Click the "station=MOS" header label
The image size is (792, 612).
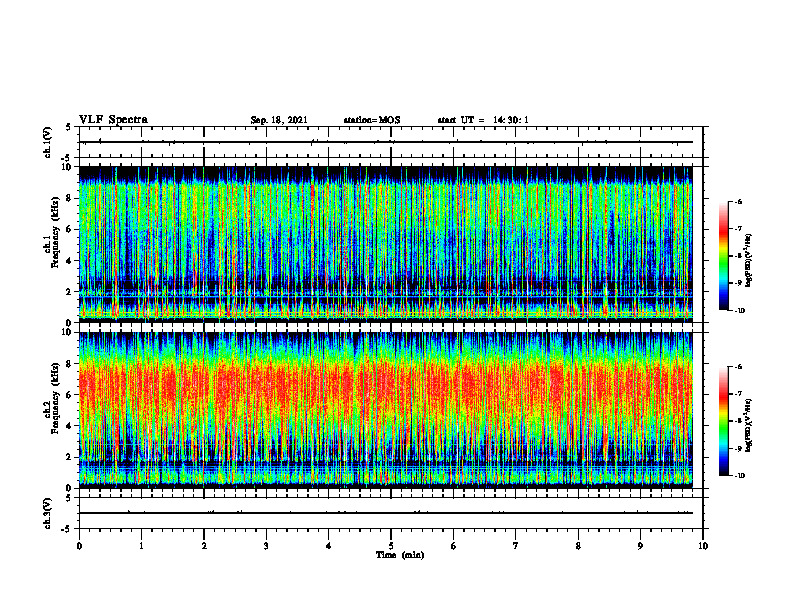tap(372, 120)
